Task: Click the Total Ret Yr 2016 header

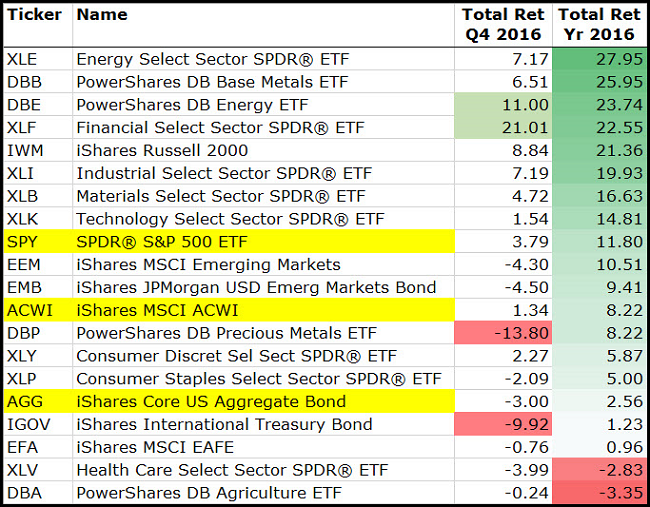Action: [x=598, y=25]
